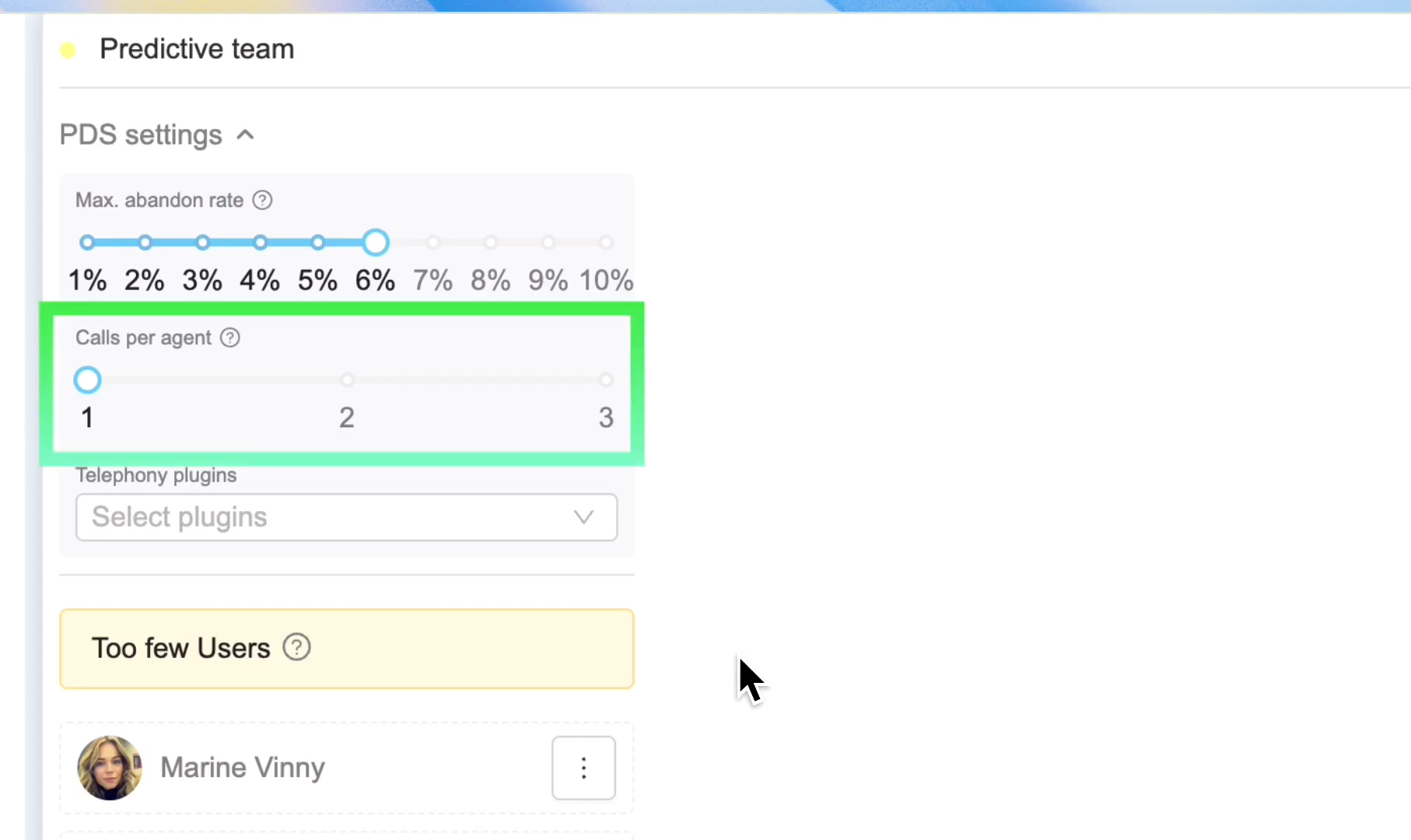Image resolution: width=1411 pixels, height=840 pixels.
Task: Click the Too few Users warning banner
Action: [347, 649]
